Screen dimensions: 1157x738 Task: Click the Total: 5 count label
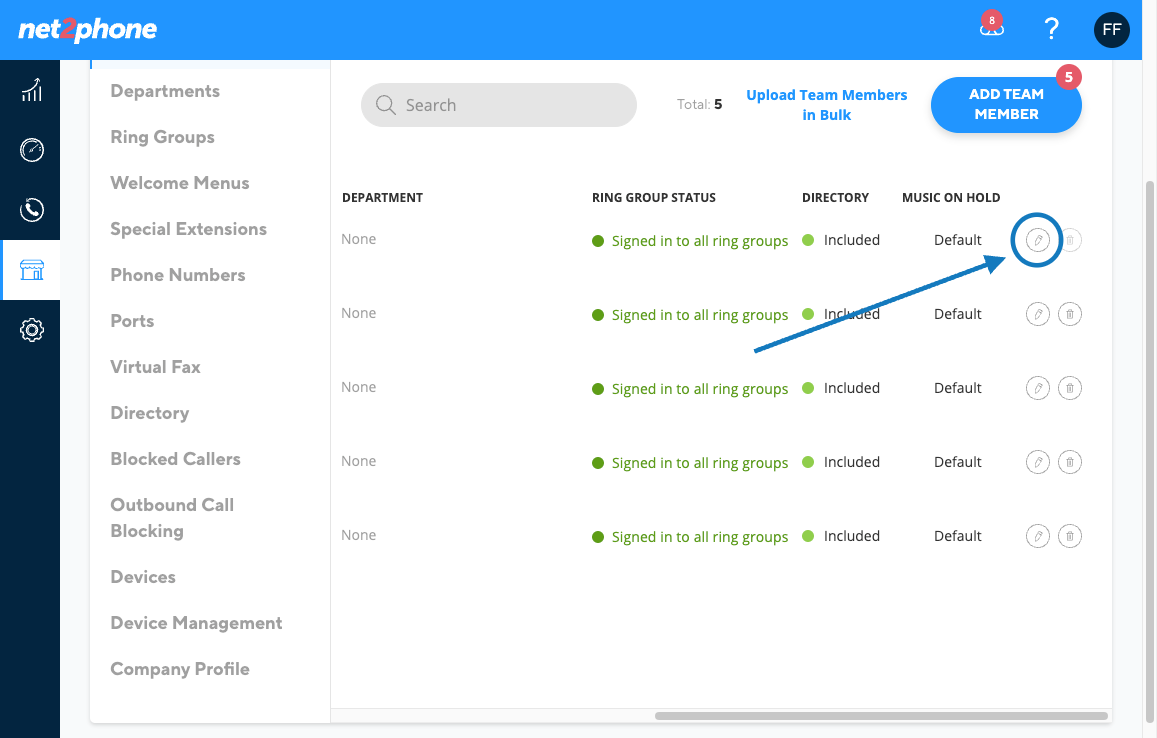click(700, 105)
